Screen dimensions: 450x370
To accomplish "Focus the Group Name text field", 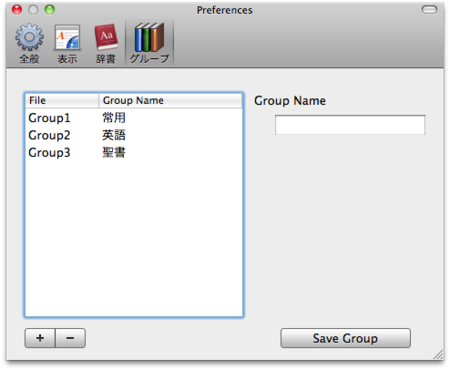I will [350, 125].
